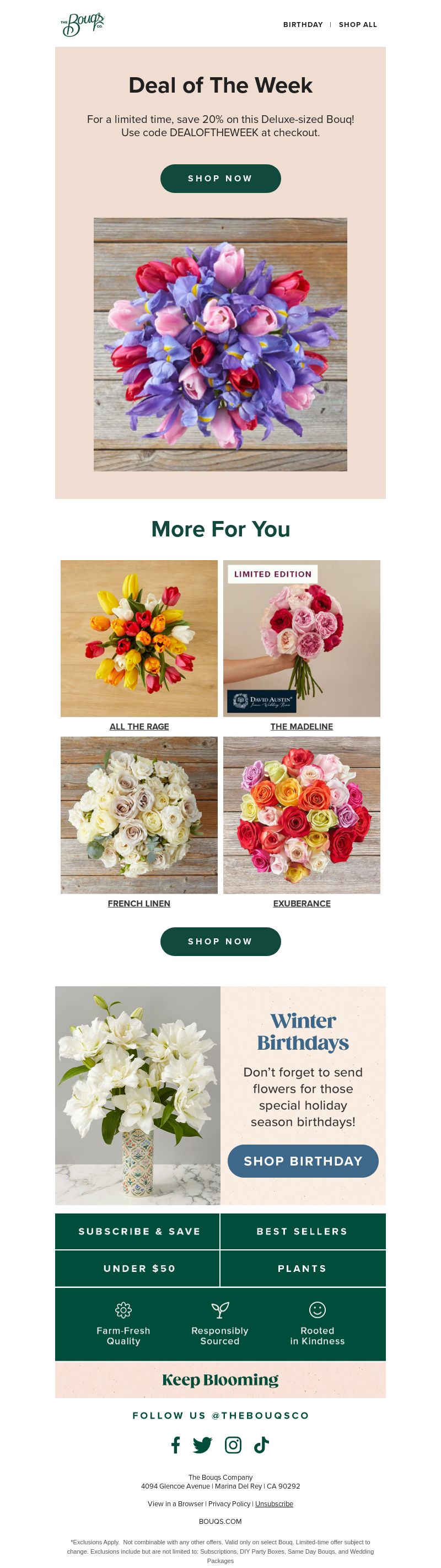Open the Birthday menu item

303,24
